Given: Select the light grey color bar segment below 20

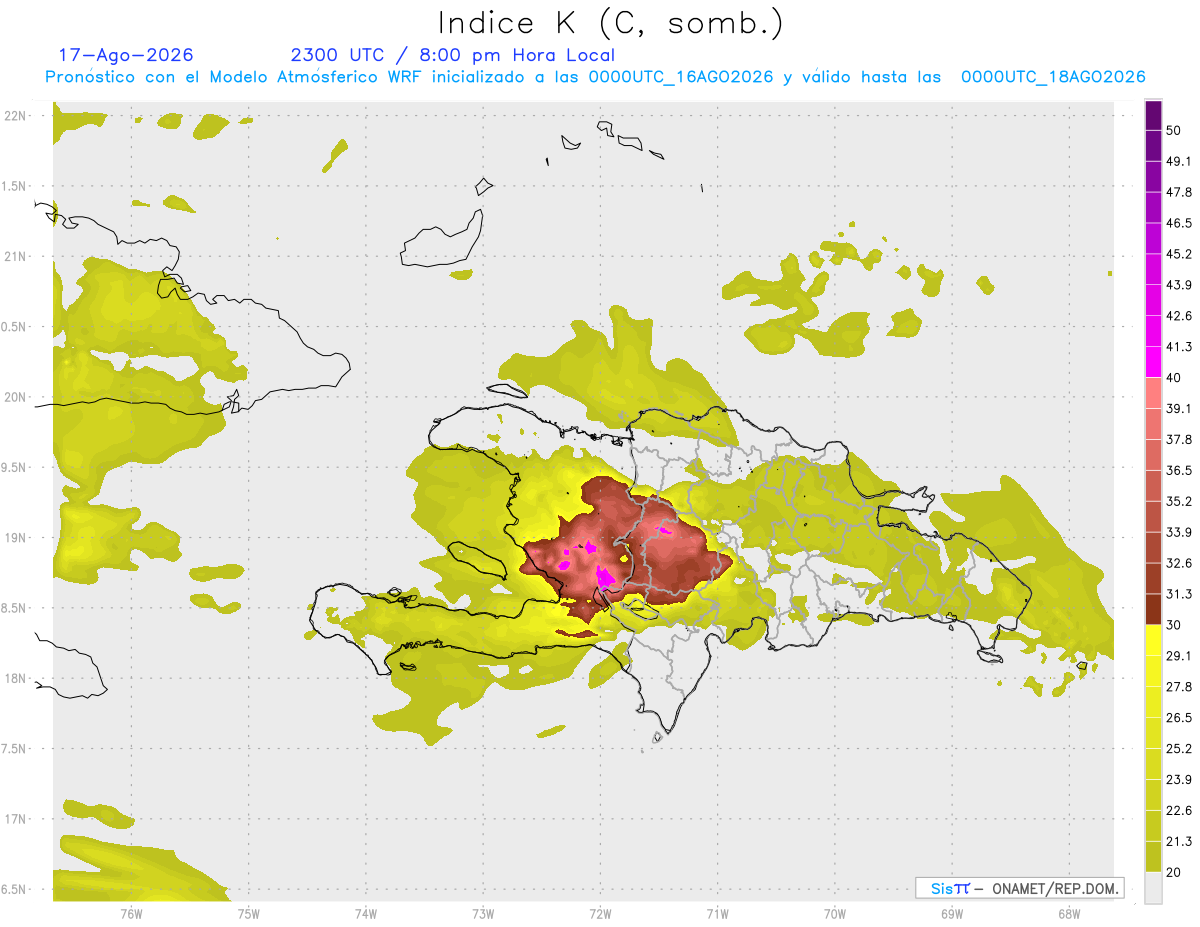Looking at the screenshot, I should (1153, 887).
